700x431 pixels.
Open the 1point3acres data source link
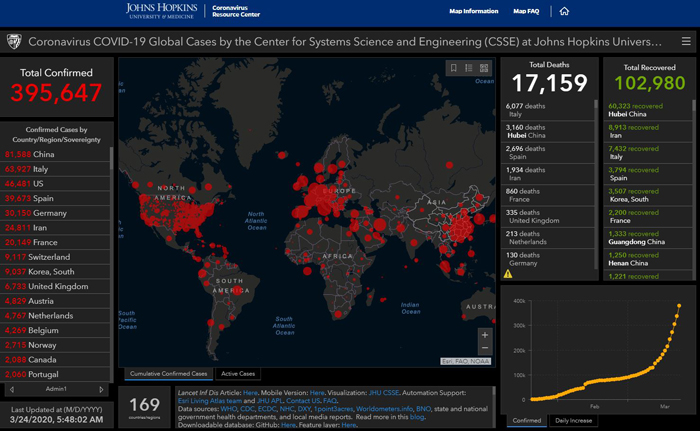click(x=333, y=409)
